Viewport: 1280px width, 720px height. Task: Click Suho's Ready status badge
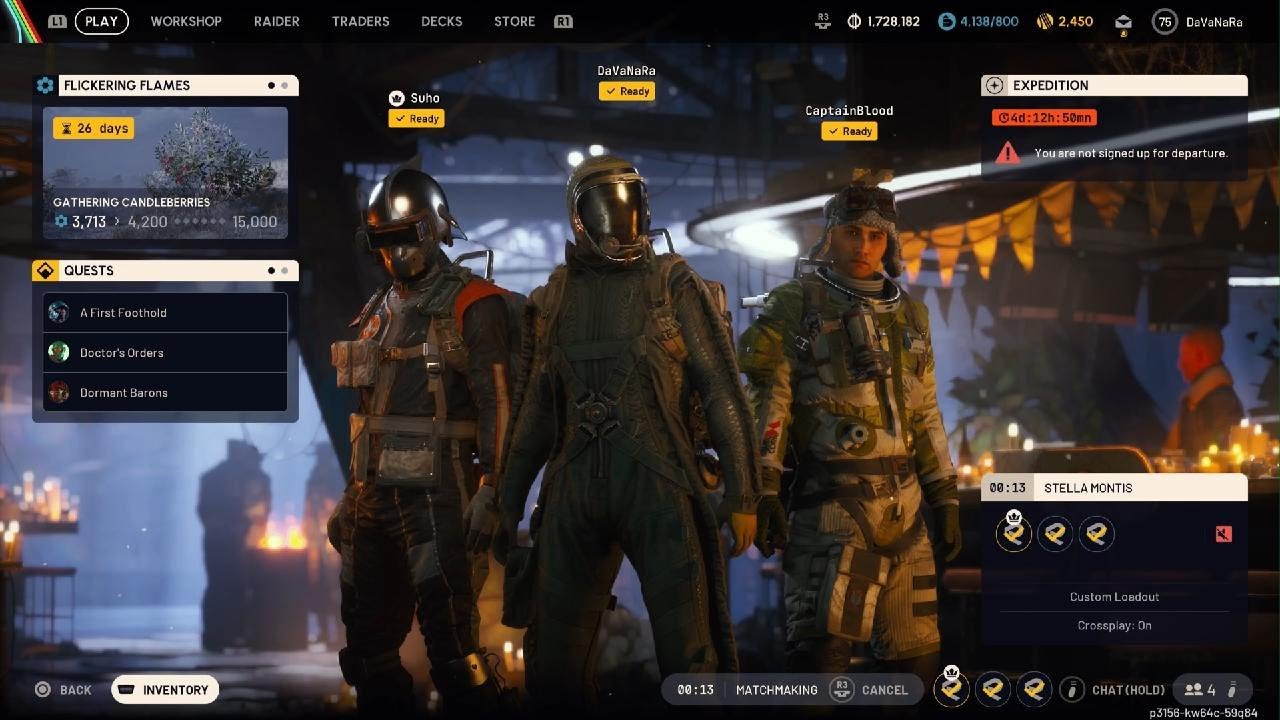click(x=417, y=119)
